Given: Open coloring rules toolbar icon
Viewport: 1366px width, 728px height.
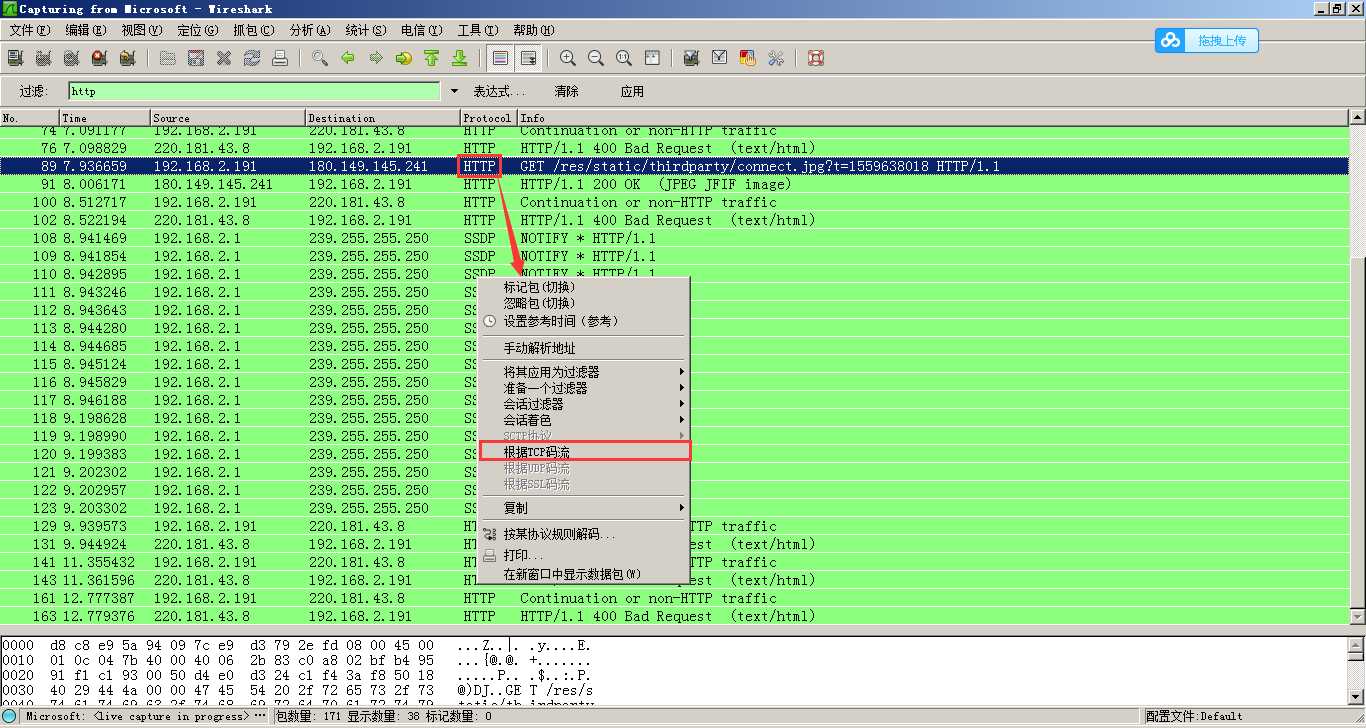Looking at the screenshot, I should 747,58.
